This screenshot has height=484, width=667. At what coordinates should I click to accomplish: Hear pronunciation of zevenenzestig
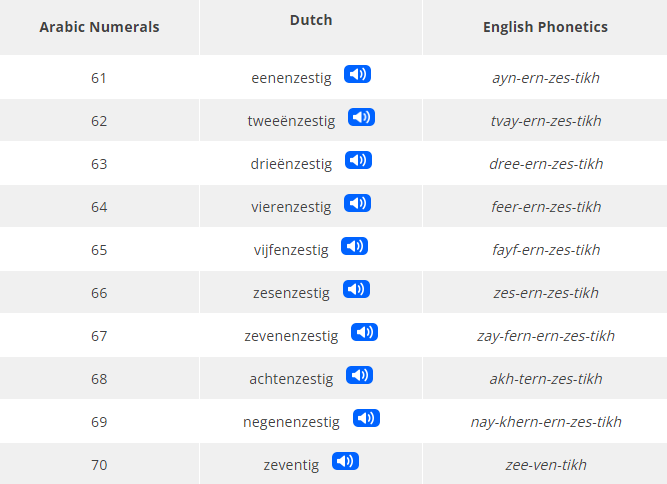(364, 332)
